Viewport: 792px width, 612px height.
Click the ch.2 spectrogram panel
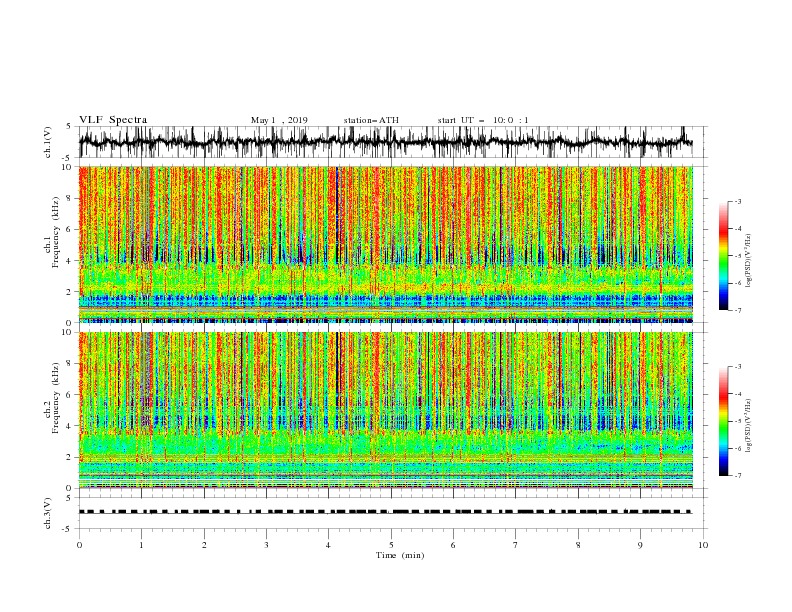pos(386,410)
